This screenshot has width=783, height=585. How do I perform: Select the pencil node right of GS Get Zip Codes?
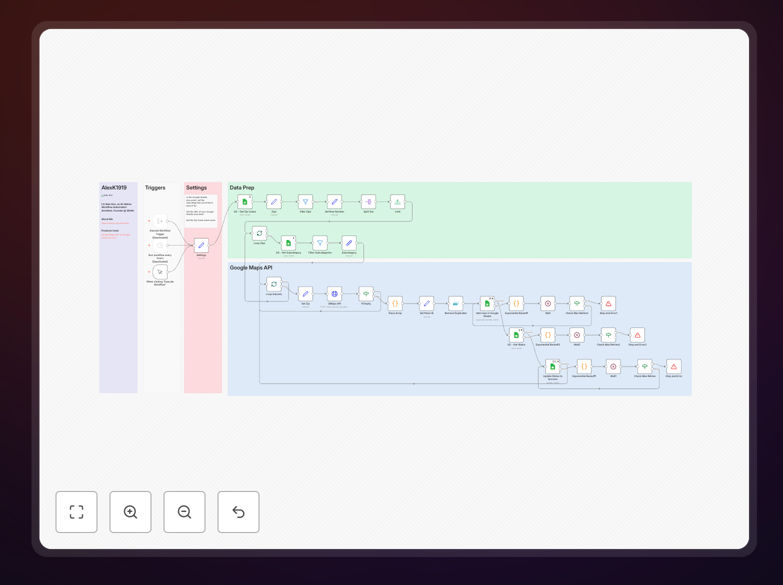[274, 202]
